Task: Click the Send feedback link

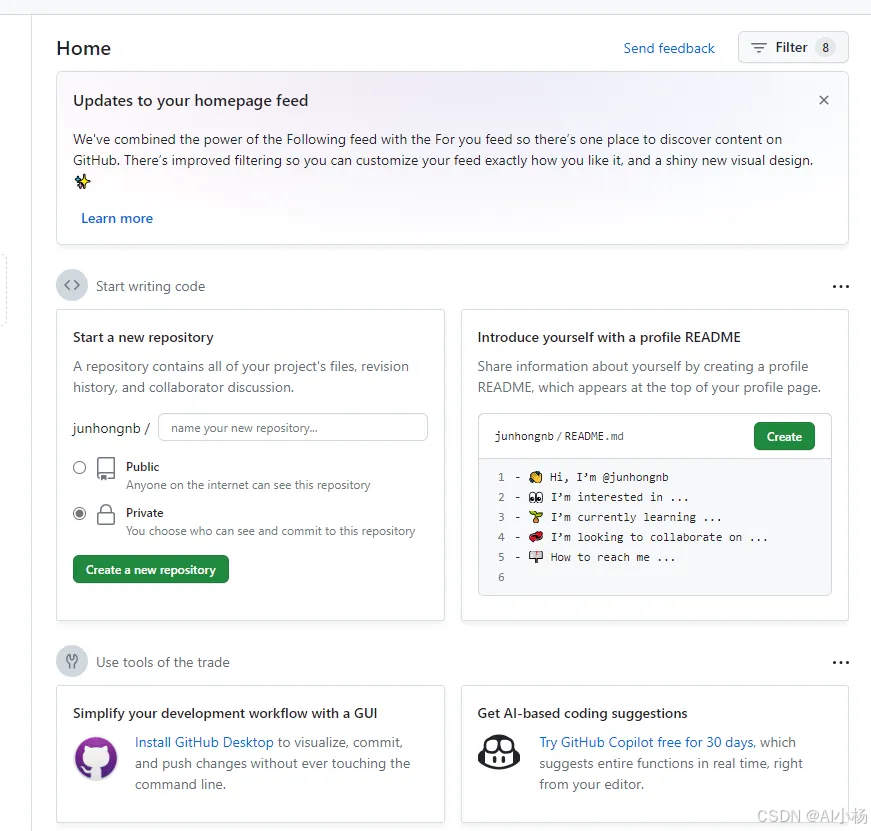Action: coord(669,48)
